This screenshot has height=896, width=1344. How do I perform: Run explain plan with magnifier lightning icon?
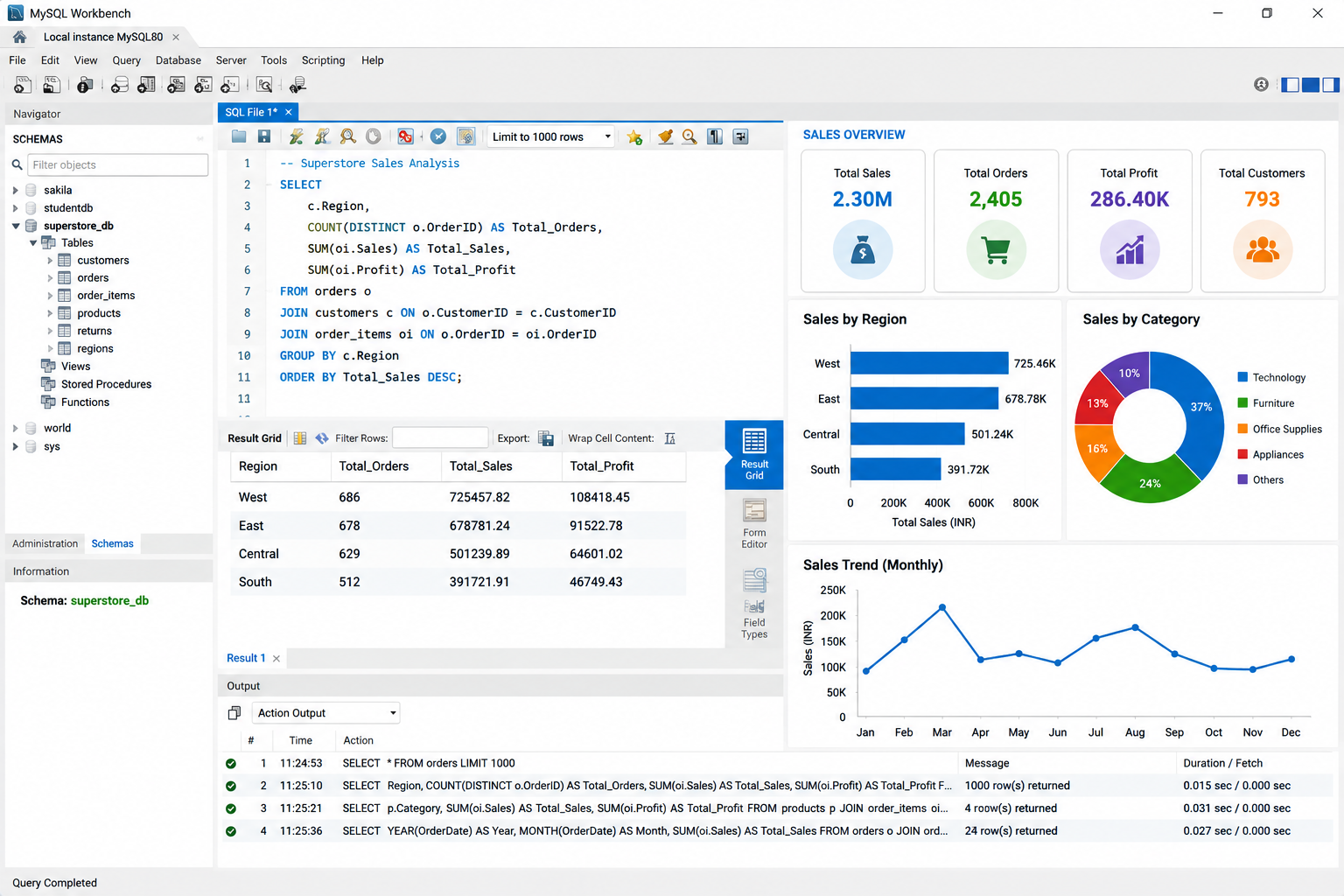348,136
